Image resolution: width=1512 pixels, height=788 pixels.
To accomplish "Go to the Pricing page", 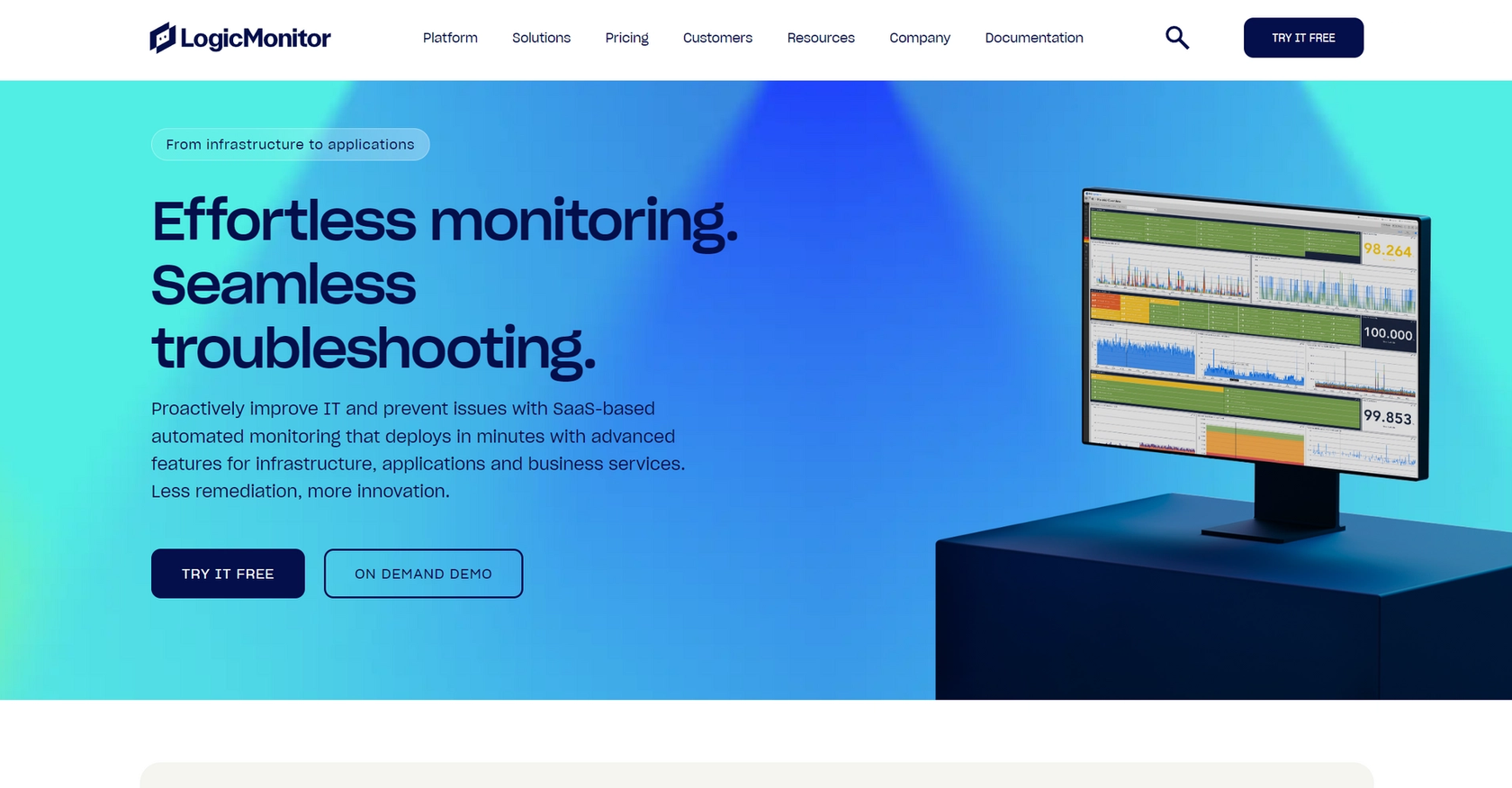I will (626, 38).
